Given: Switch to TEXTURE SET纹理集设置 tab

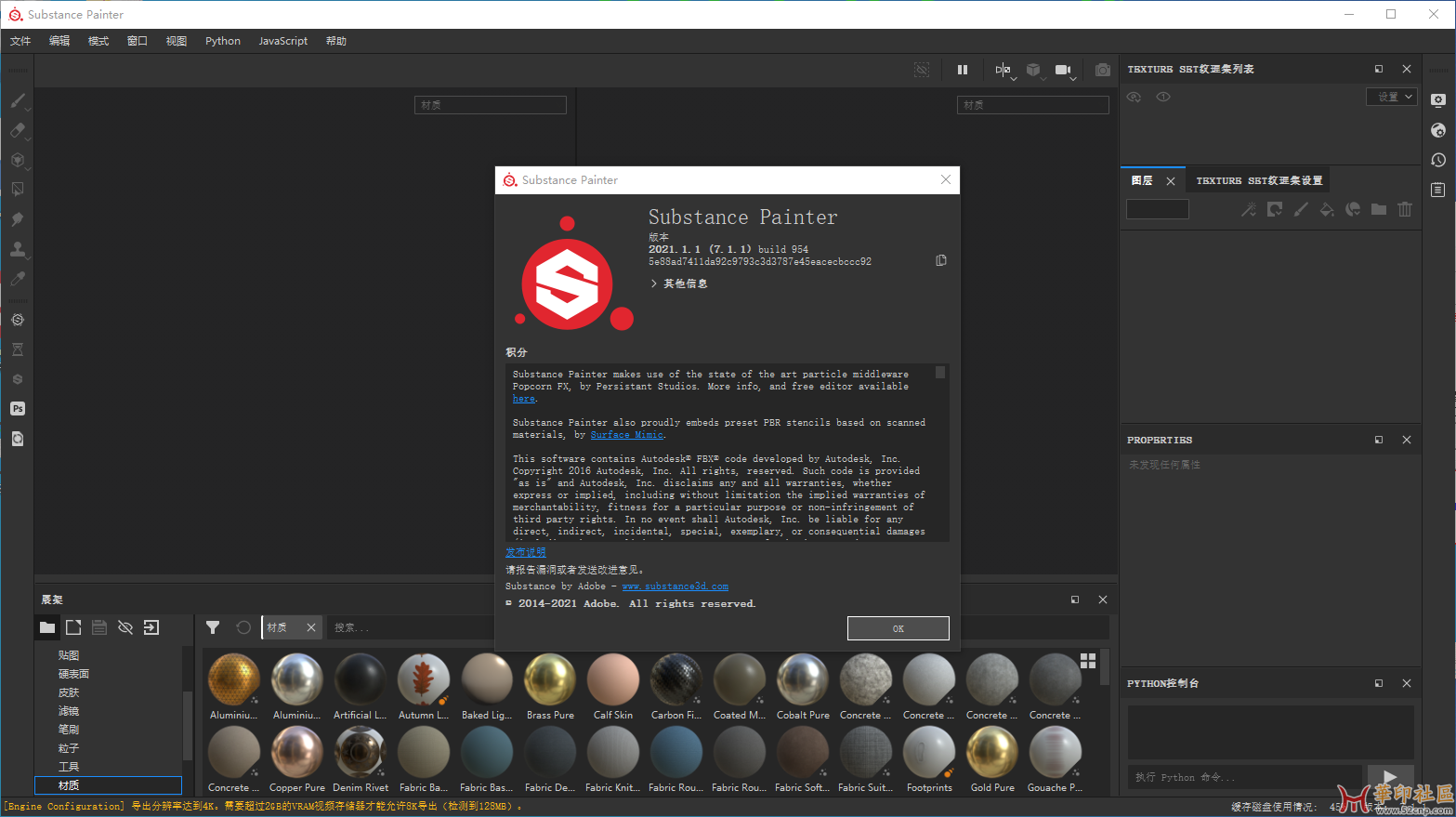Looking at the screenshot, I should 1259,180.
